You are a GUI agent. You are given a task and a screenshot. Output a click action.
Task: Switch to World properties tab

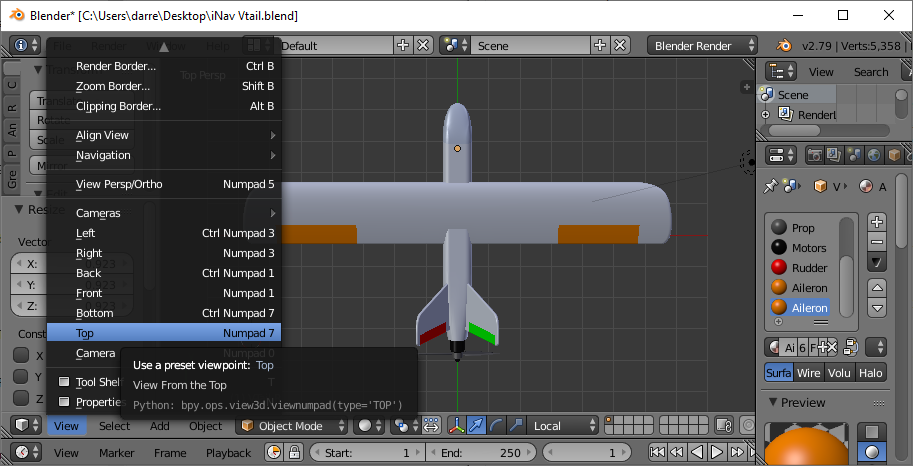(874, 155)
